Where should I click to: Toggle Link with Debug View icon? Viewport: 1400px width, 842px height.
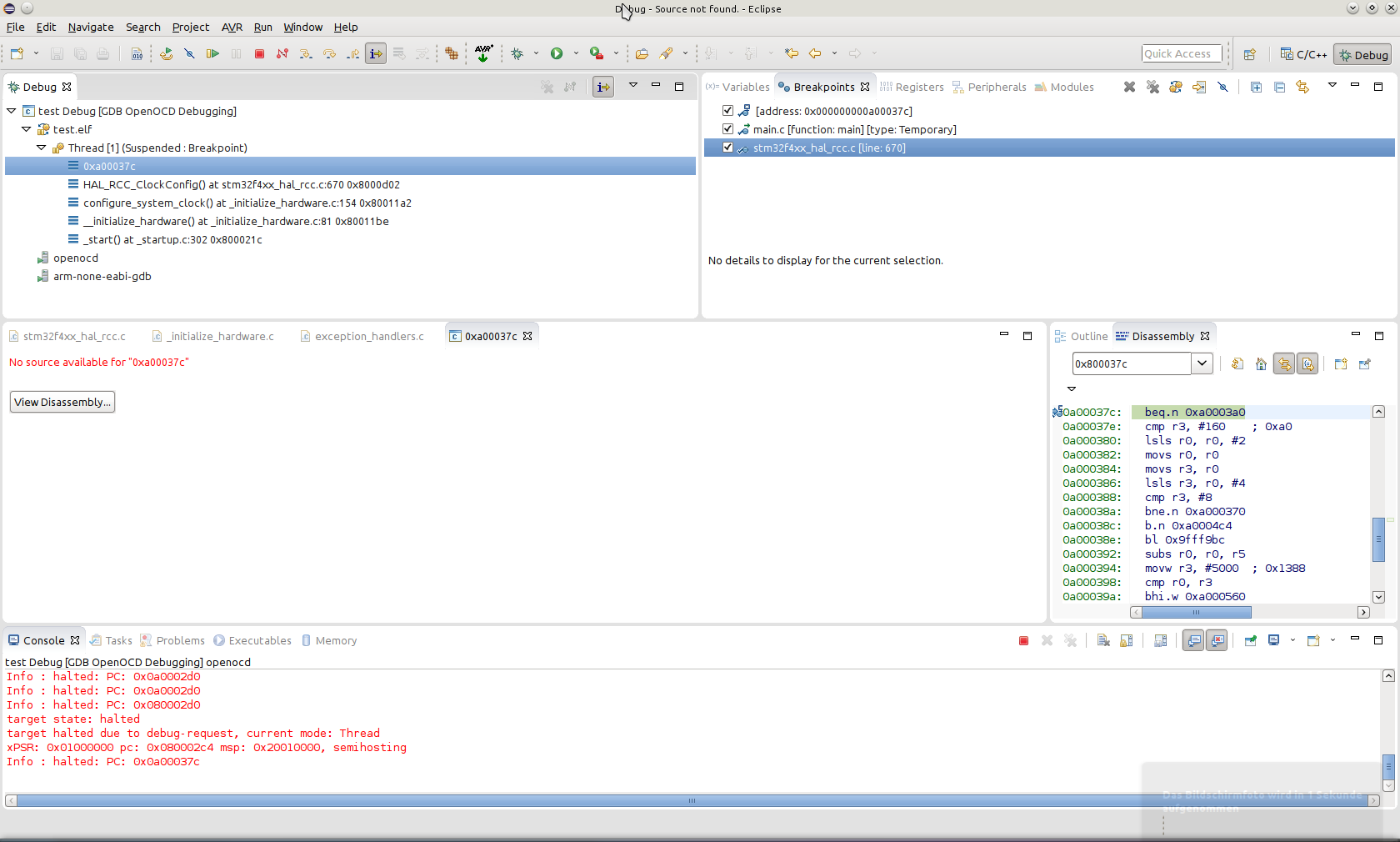(x=1302, y=87)
